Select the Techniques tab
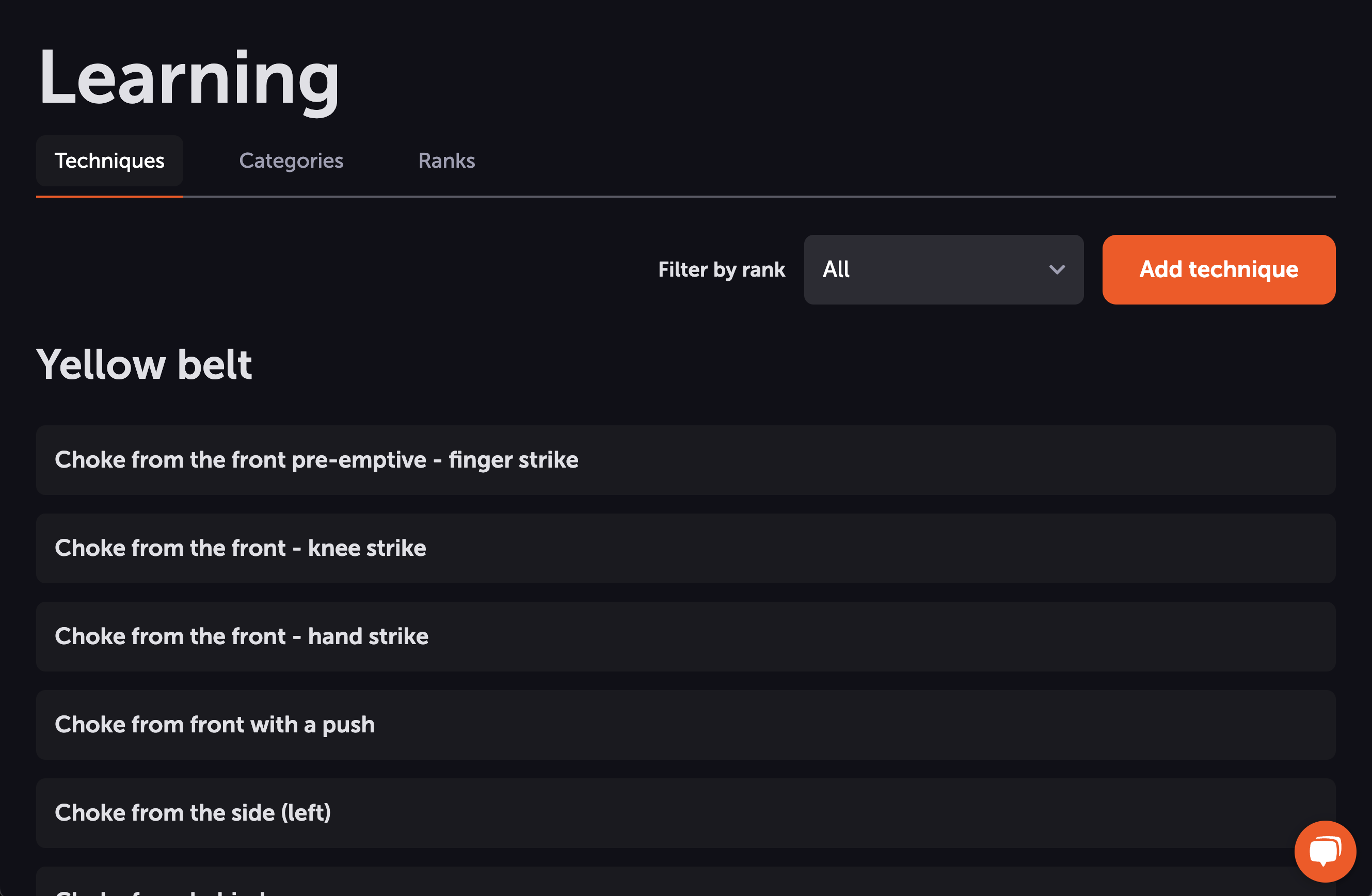The width and height of the screenshot is (1372, 896). tap(109, 161)
